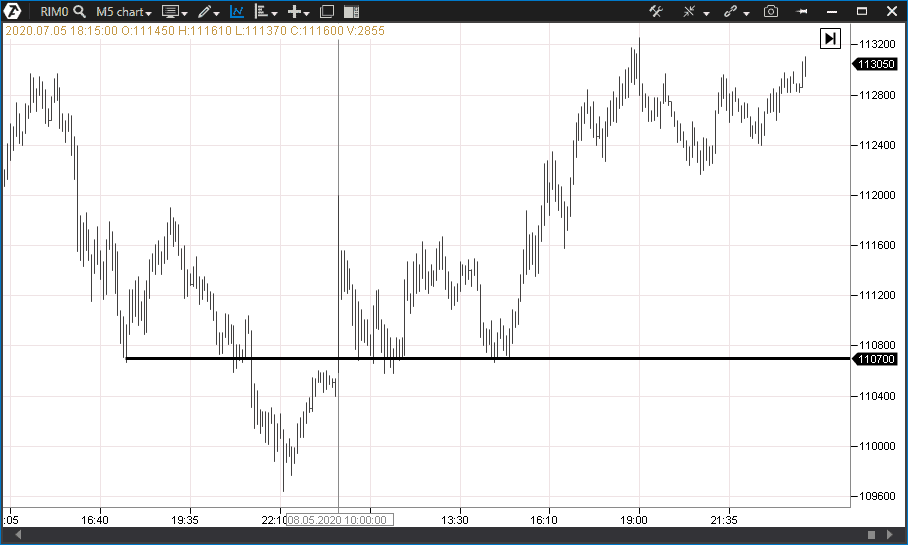Maximize the chart window
908x545 pixels.
pos(862,11)
